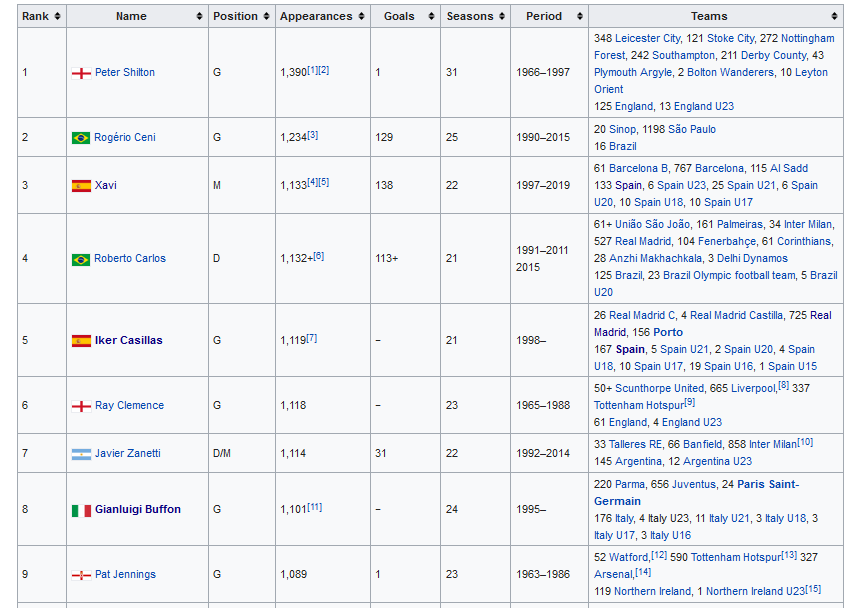850x608 pixels.
Task: Open Palmeiras team link
Action: coord(739,224)
